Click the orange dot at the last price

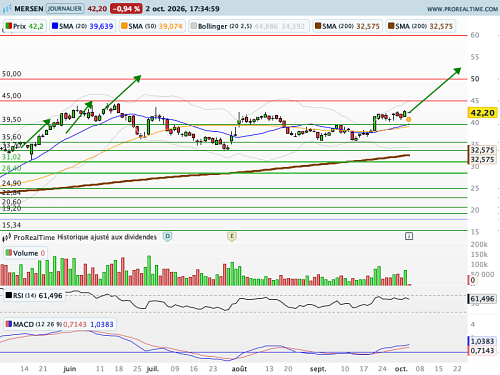(409, 119)
